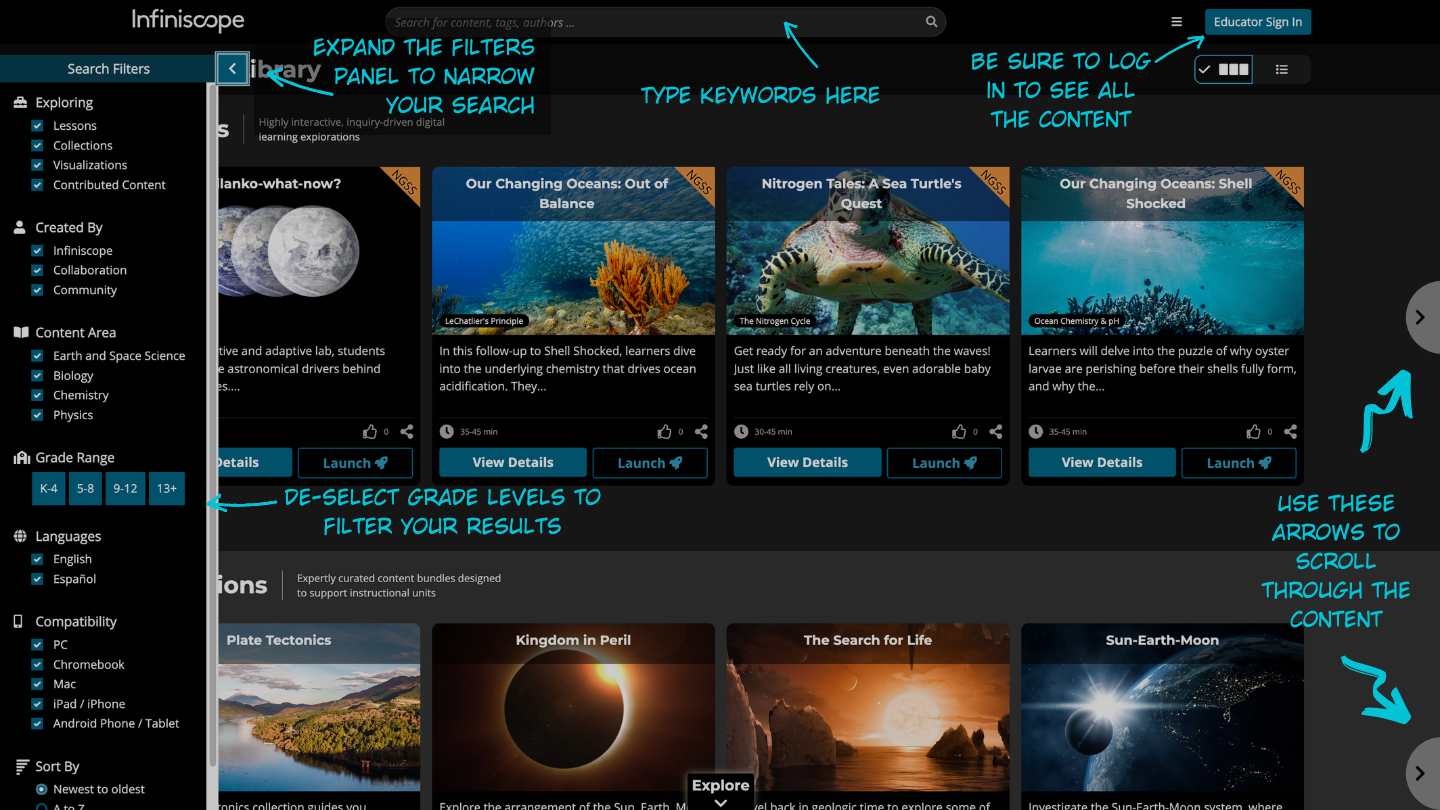The image size is (1440, 810).
Task: Share Our Changing Oceans: Out of Balance
Action: click(x=701, y=432)
